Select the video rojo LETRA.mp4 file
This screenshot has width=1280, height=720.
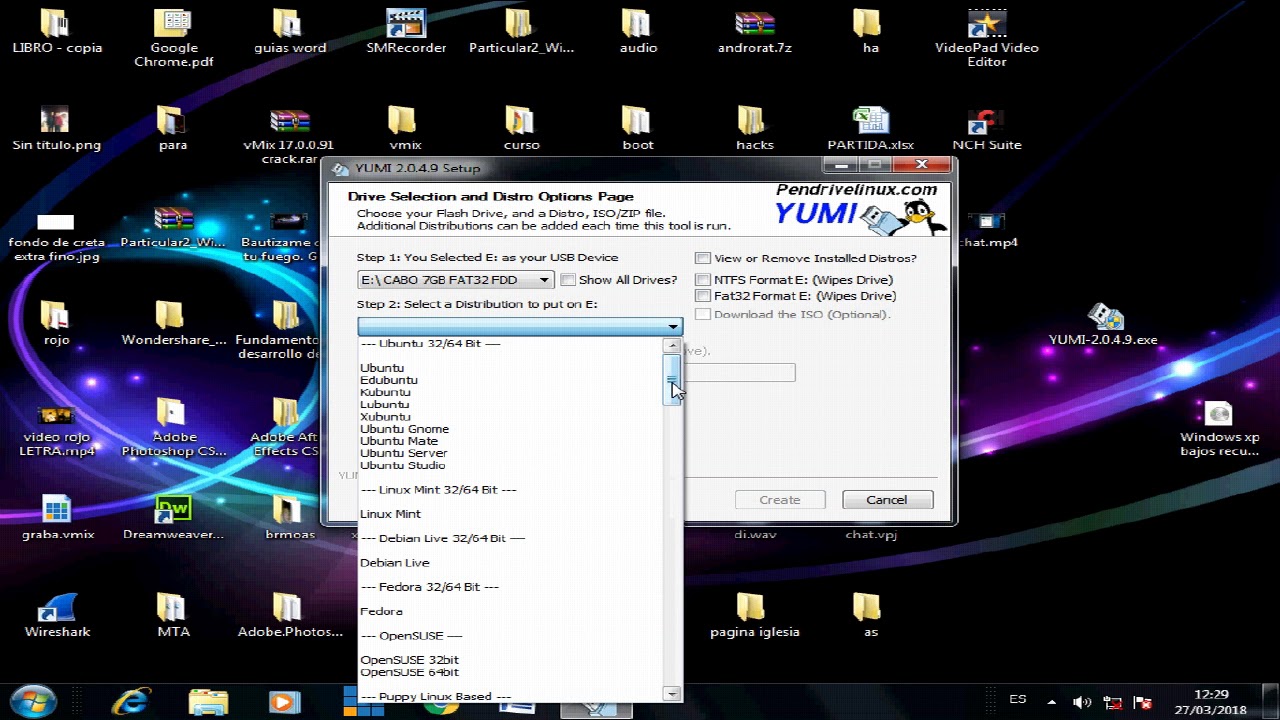click(x=57, y=428)
